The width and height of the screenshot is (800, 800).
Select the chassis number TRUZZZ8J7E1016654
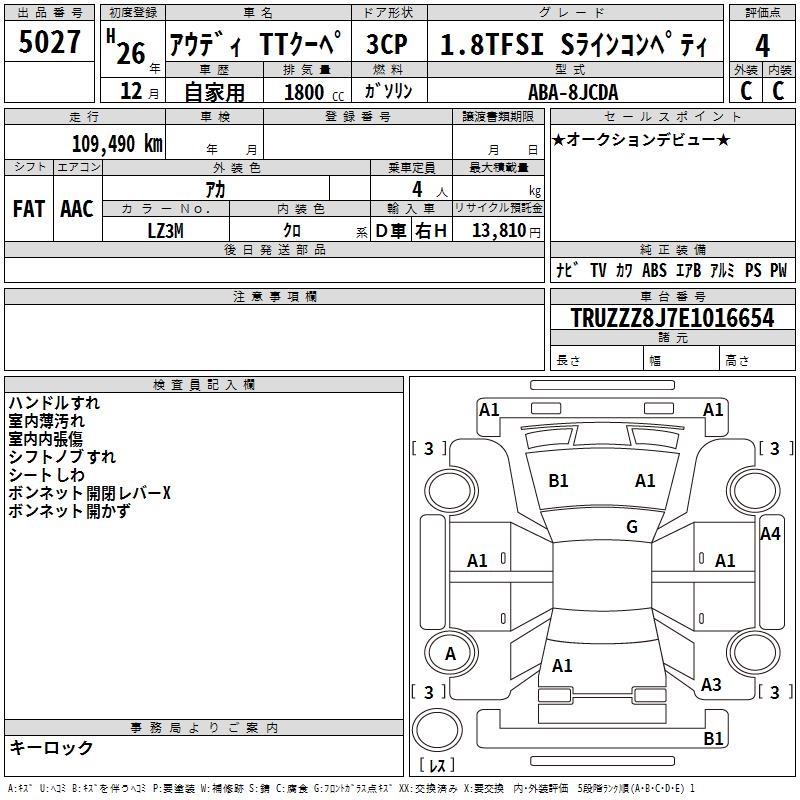pos(672,318)
